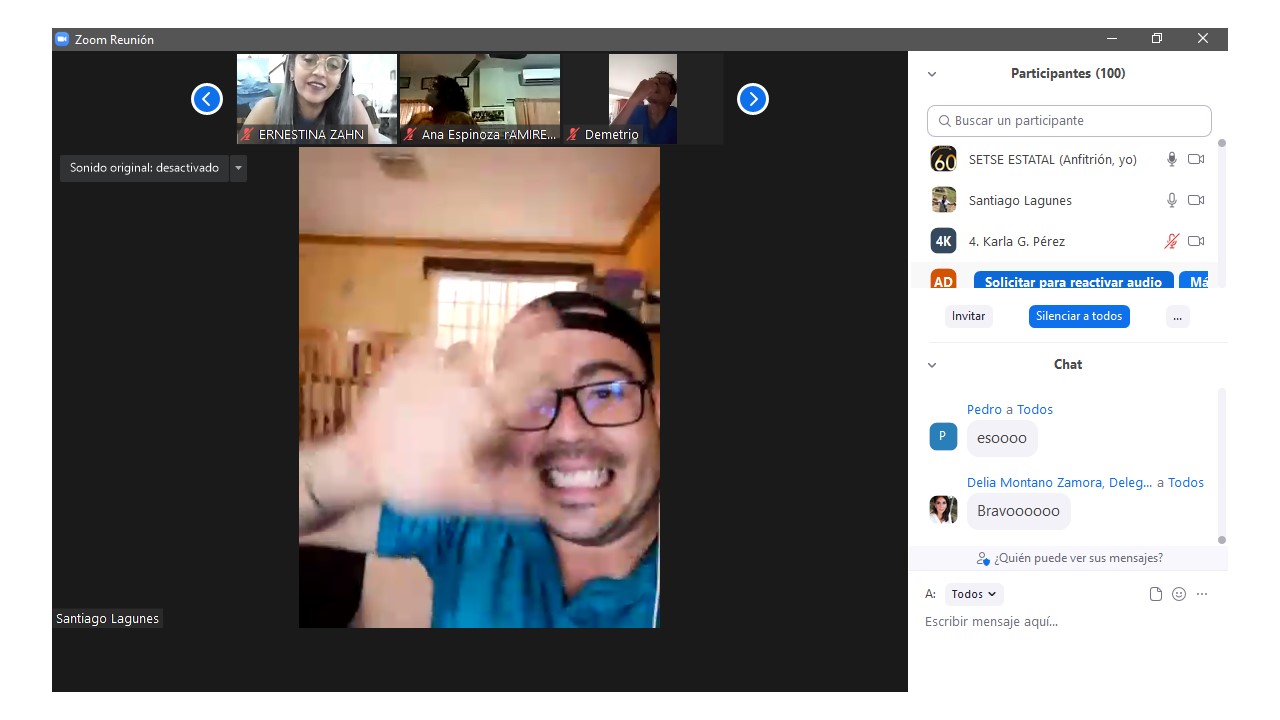Collapse the Chat panel chevron

pos(932,365)
